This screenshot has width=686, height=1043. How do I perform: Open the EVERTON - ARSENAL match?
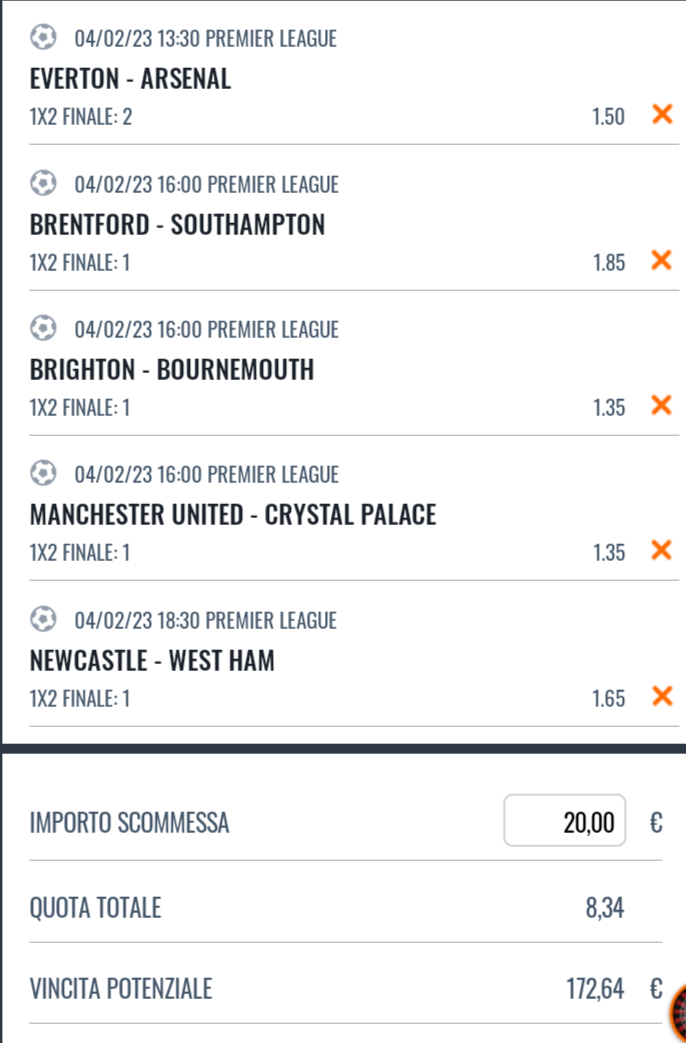tap(131, 79)
